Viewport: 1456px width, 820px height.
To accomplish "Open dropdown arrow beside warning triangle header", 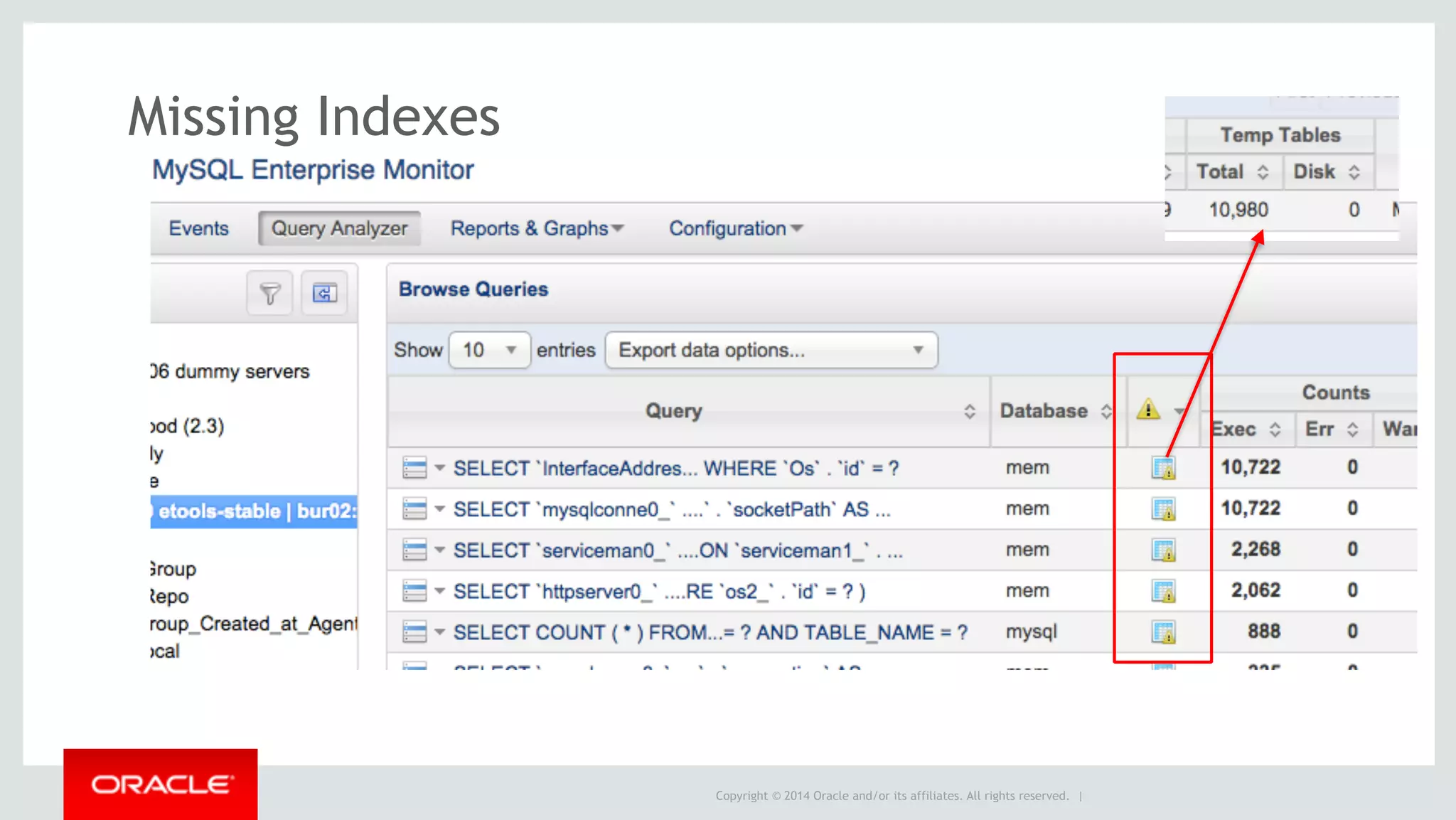I will [1179, 411].
